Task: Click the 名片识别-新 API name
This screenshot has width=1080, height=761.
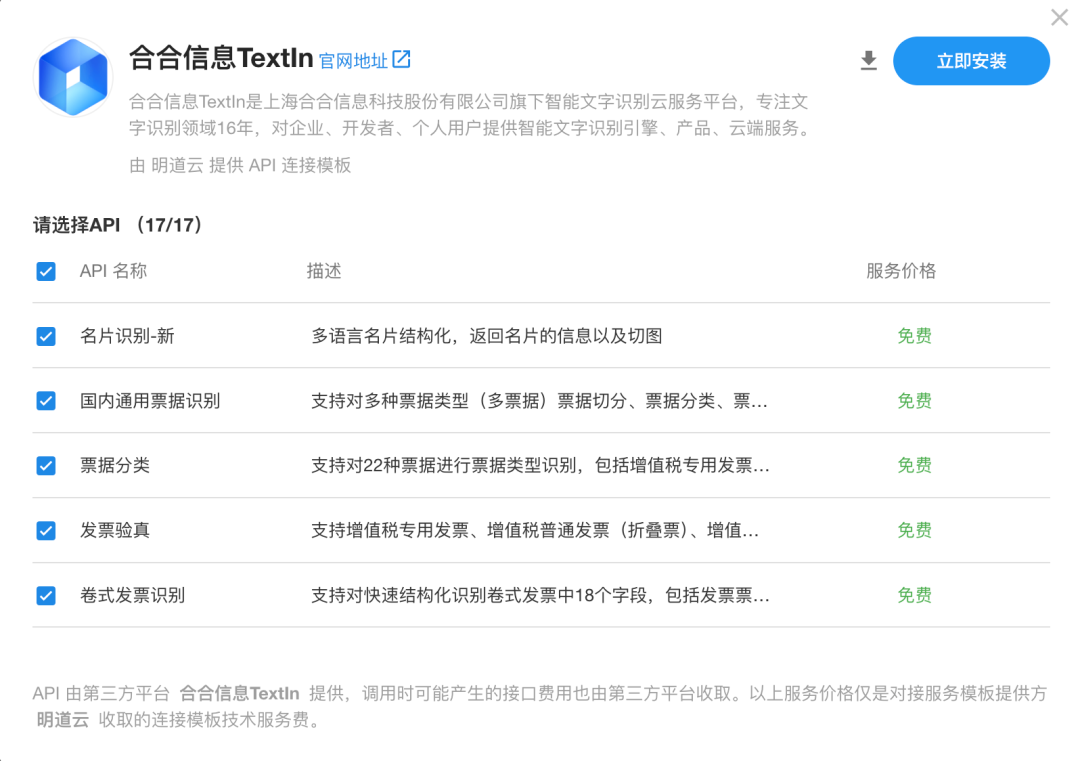Action: click(x=127, y=336)
